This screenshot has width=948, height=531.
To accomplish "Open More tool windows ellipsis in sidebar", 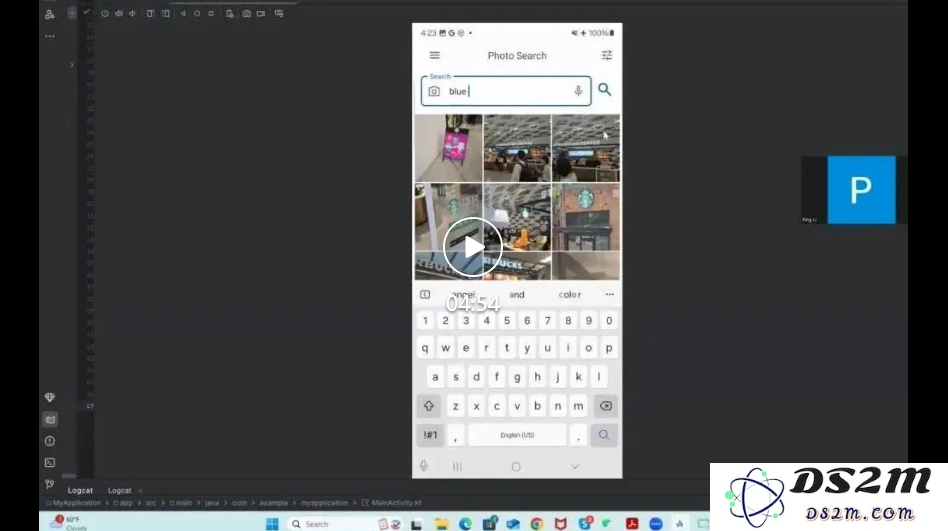I will click(x=50, y=36).
